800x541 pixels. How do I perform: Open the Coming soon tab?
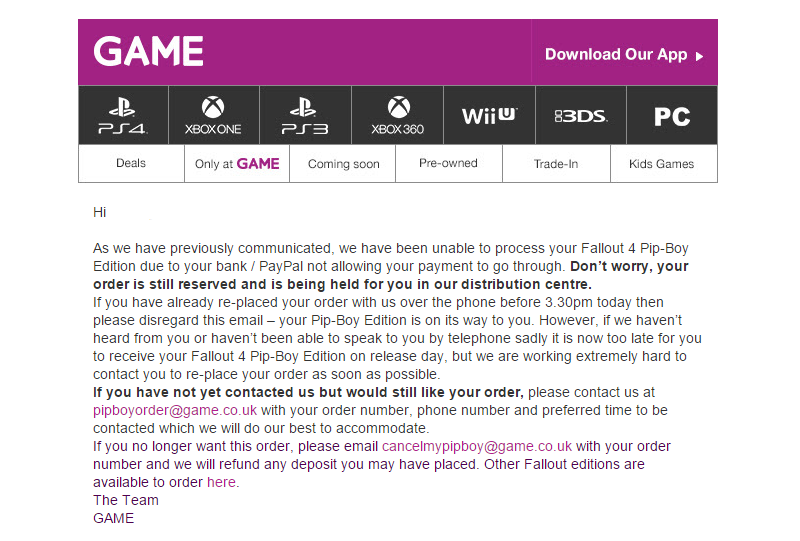point(343,163)
